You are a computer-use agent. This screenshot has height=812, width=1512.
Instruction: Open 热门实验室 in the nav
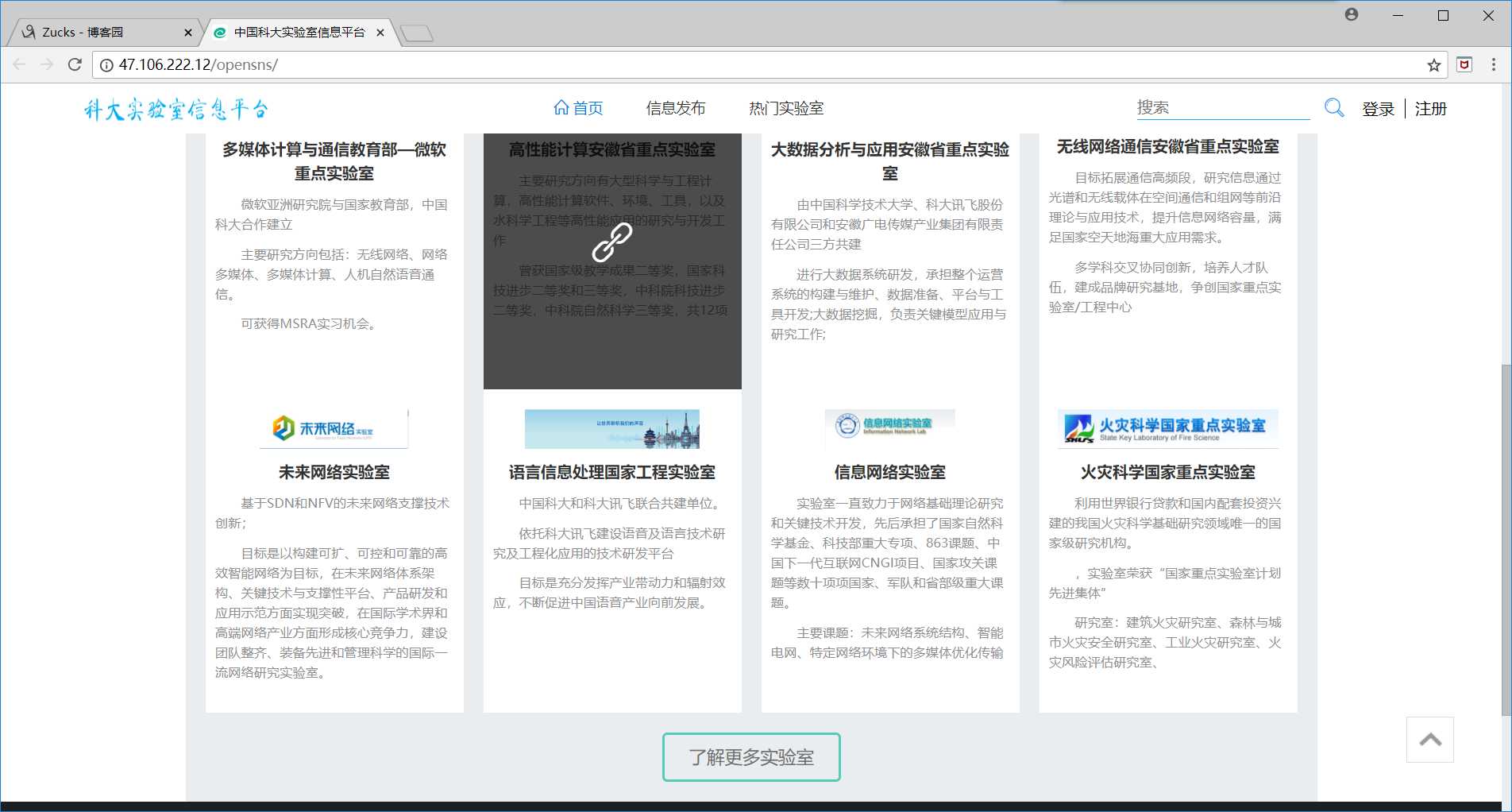point(786,108)
